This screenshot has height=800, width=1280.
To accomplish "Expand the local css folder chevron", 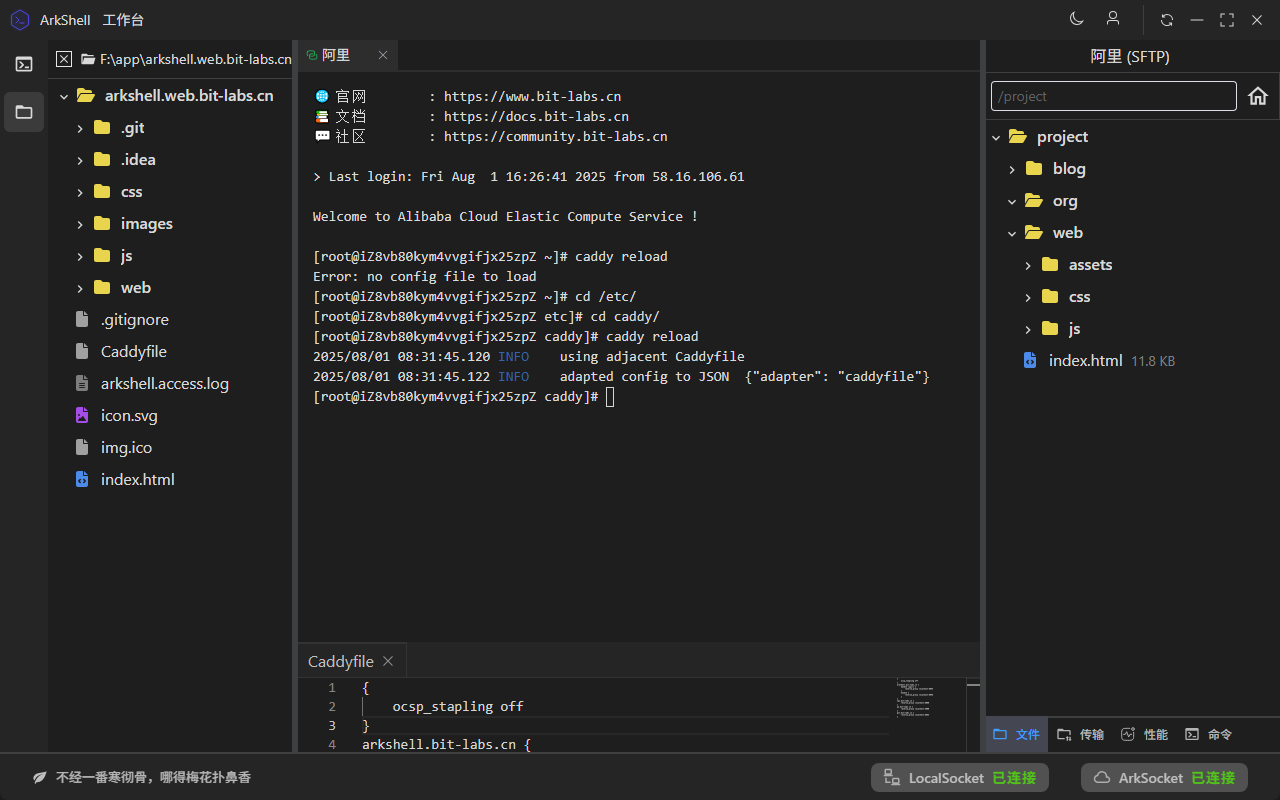I will [80, 192].
